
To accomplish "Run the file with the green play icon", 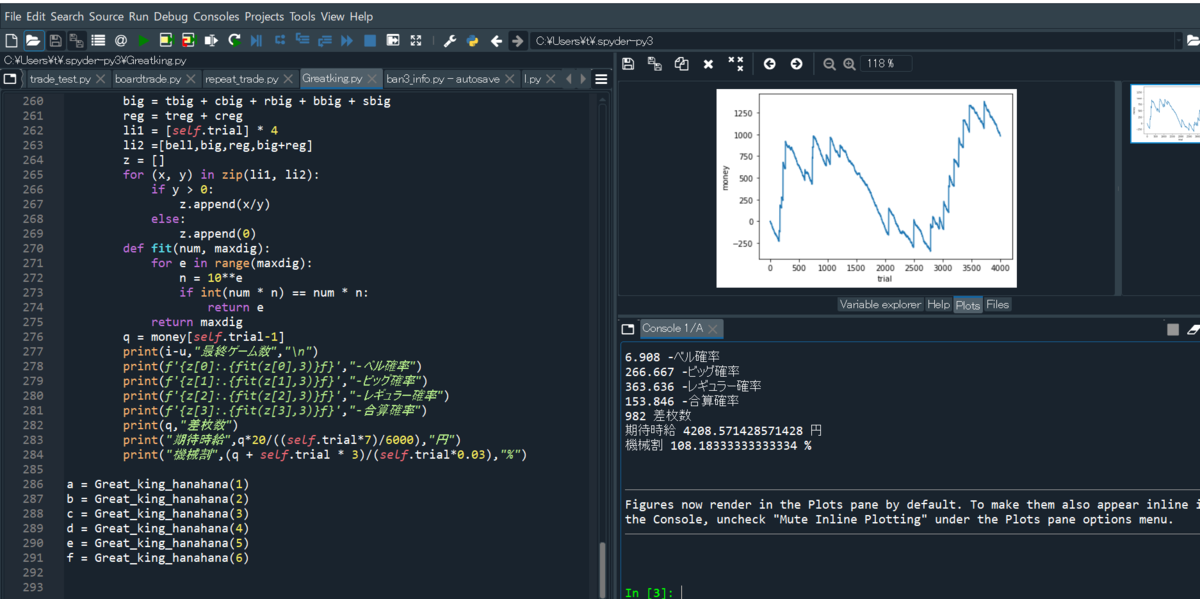I will (143, 41).
